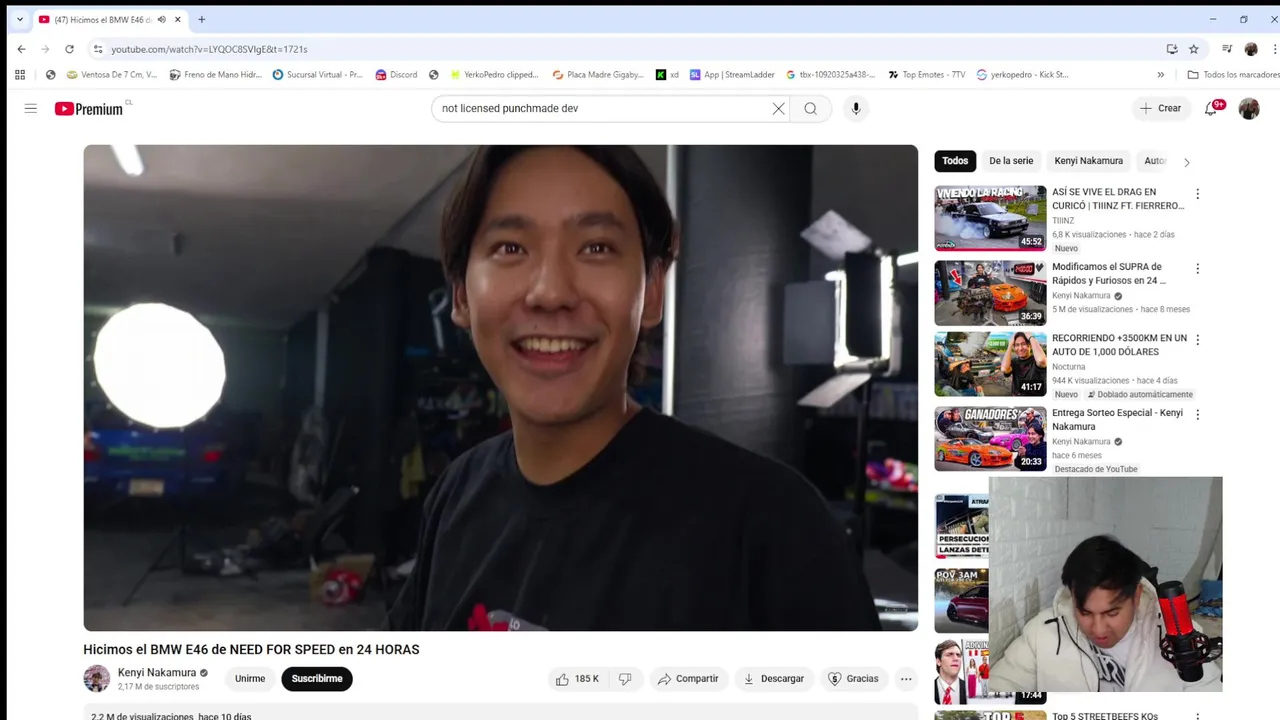Open Todos los marcadores folder
The width and height of the screenshot is (1280, 720).
pyautogui.click(x=1233, y=74)
